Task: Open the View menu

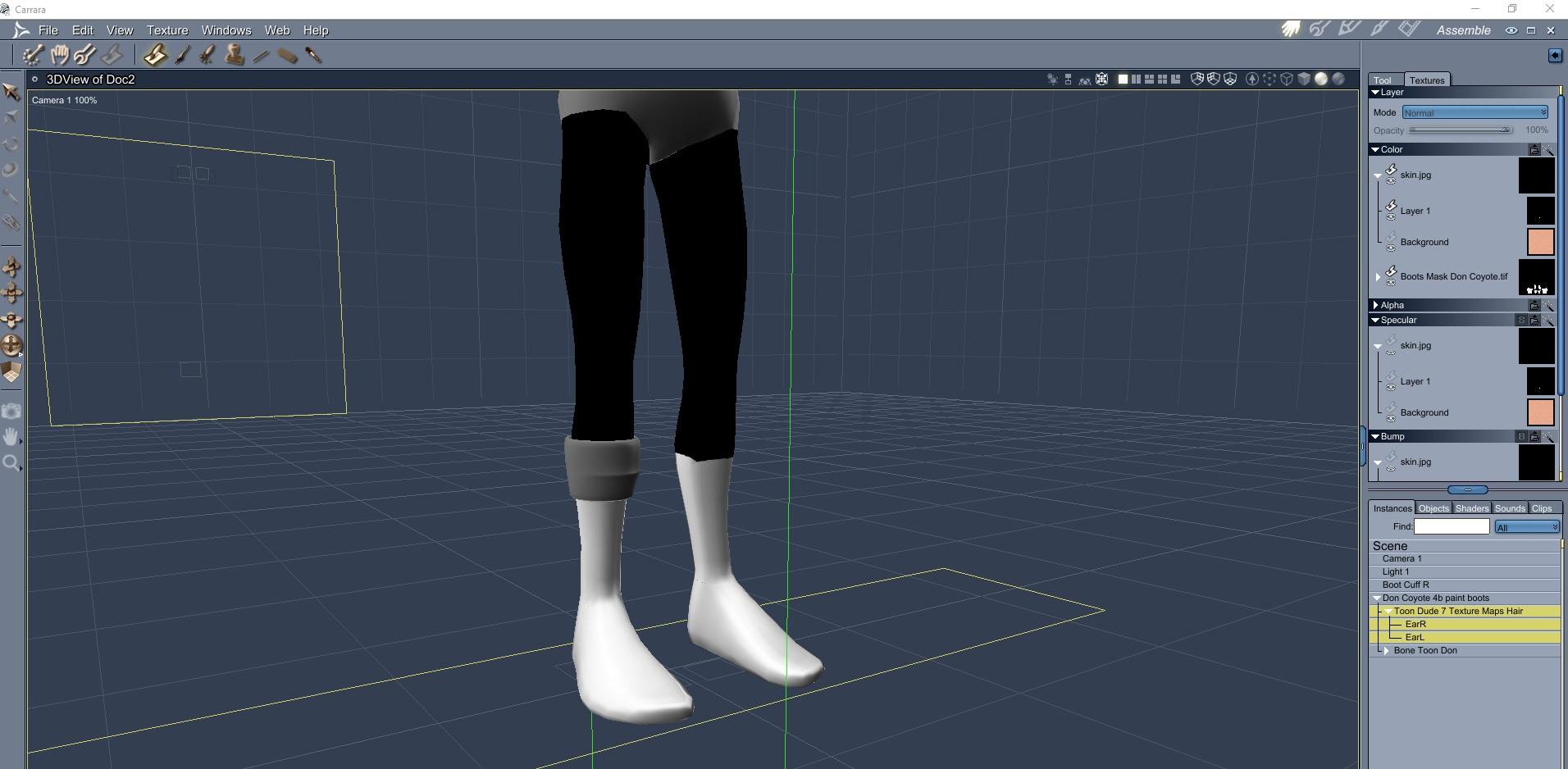Action: 120,30
